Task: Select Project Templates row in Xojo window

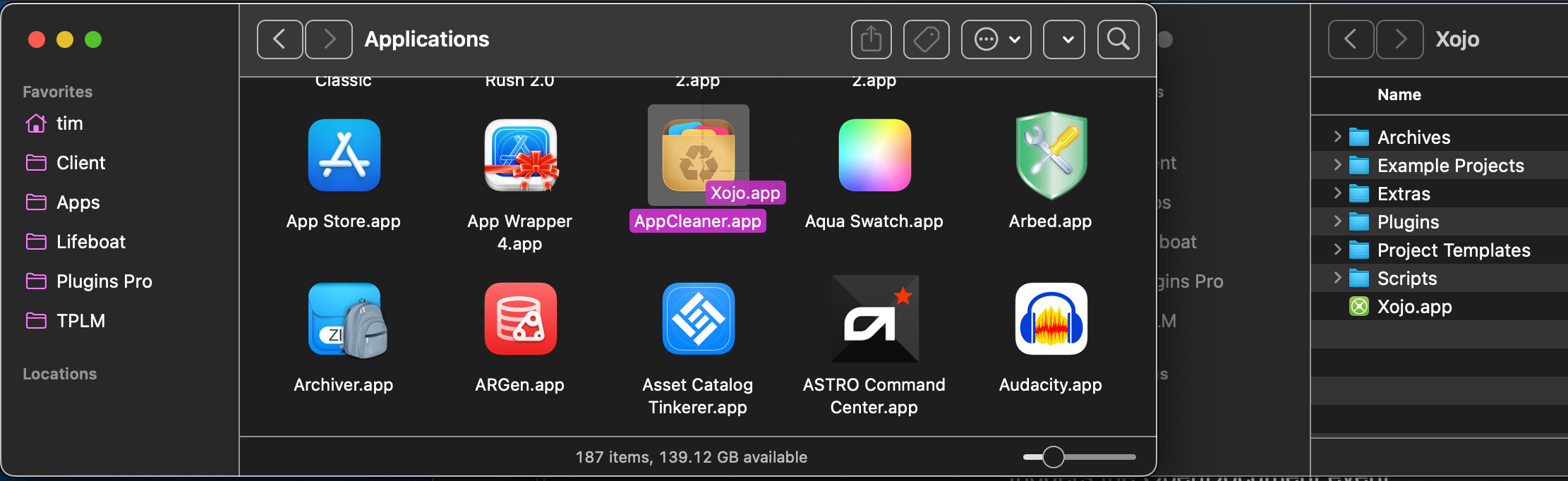Action: click(x=1440, y=250)
